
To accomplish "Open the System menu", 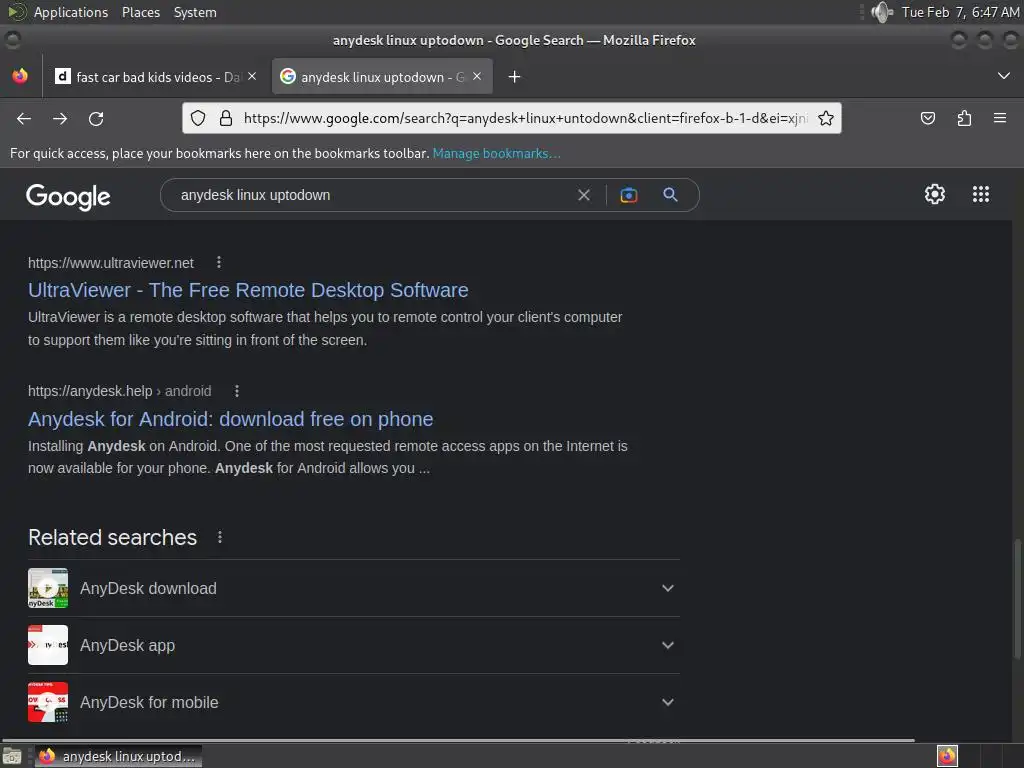I will (x=195, y=12).
